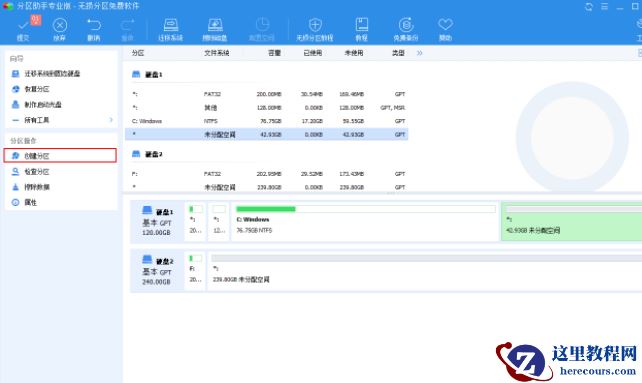Viewport: 642px width, 383px height.
Task: Select the 239.80GB unallocated row in list
Action: (267, 187)
